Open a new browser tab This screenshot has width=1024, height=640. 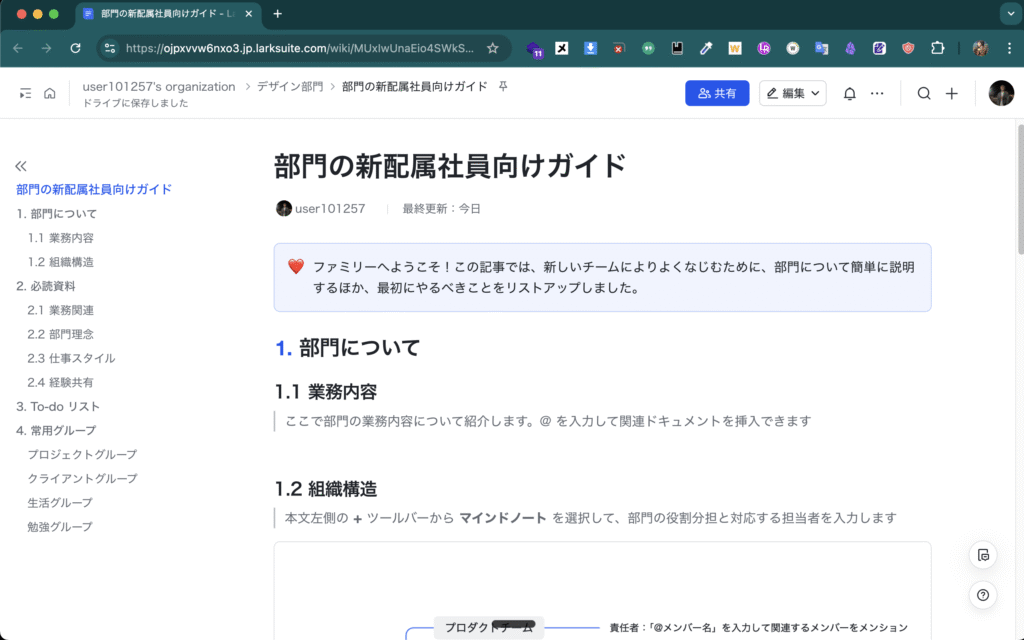[x=277, y=14]
